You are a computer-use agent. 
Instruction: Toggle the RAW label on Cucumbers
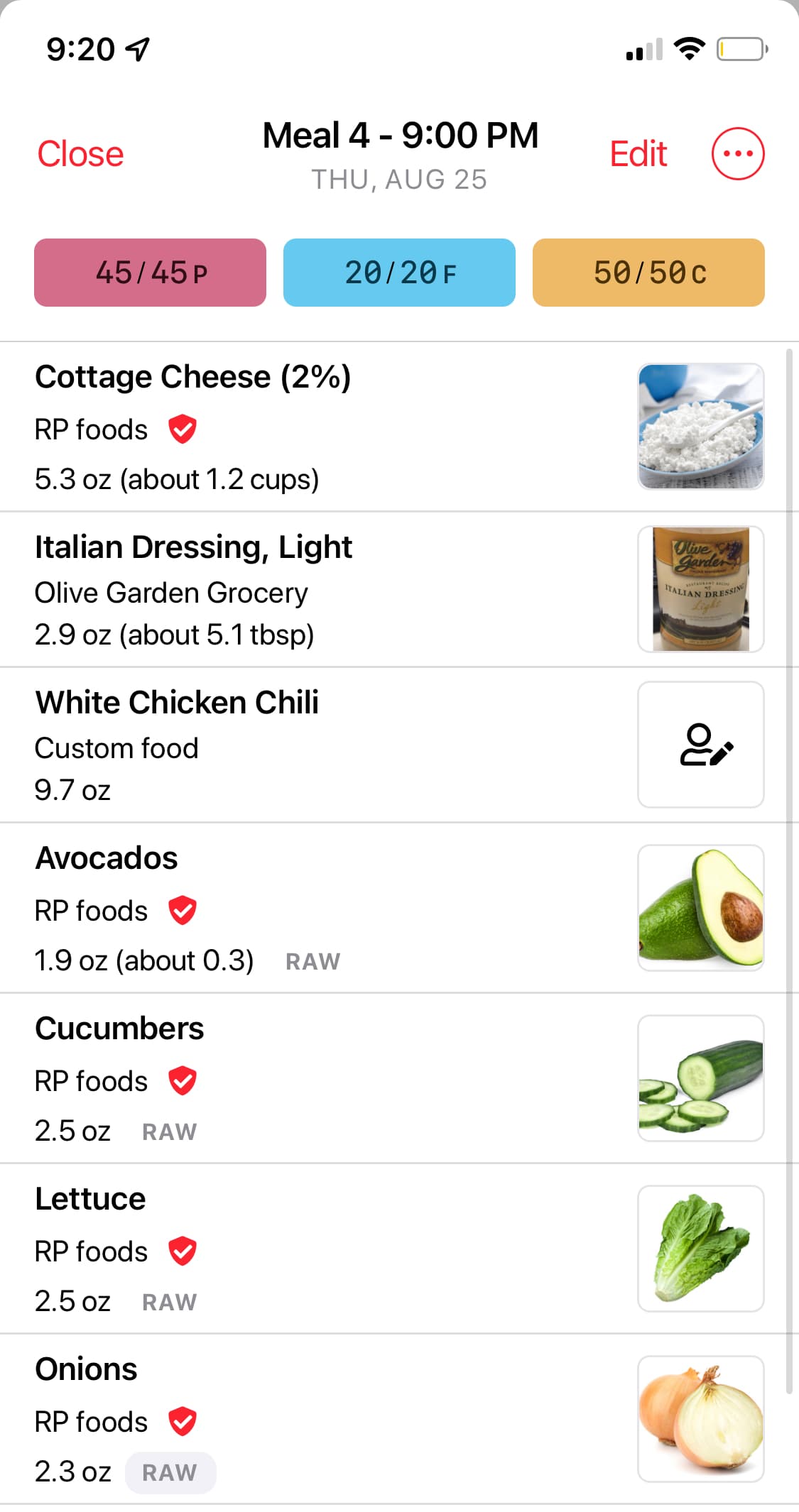pos(170,1132)
